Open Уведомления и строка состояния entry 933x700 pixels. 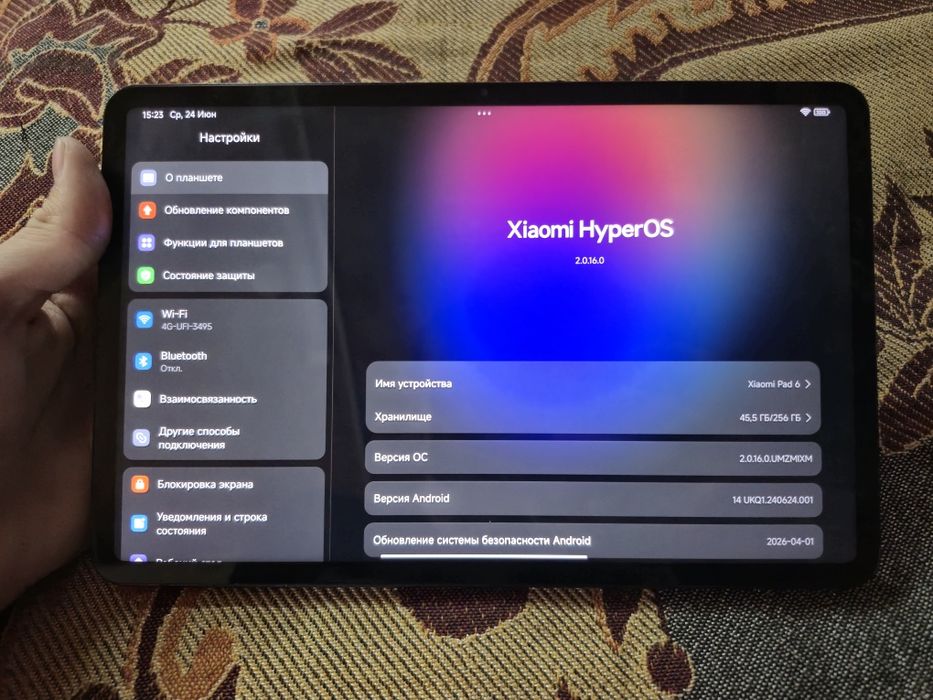[223, 523]
